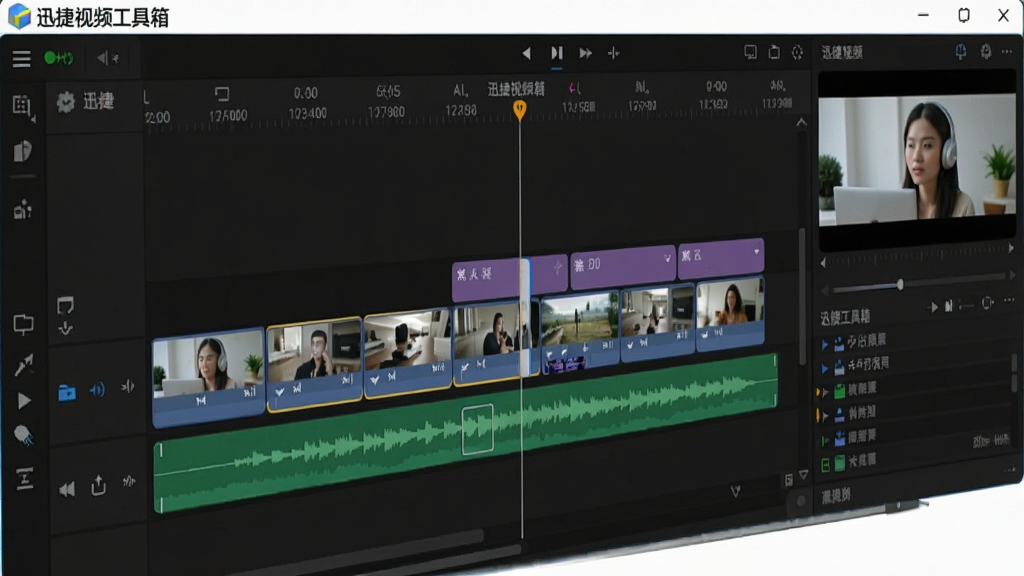
Task: Click the toolbox list vertical scrollbar
Action: (x=1014, y=372)
